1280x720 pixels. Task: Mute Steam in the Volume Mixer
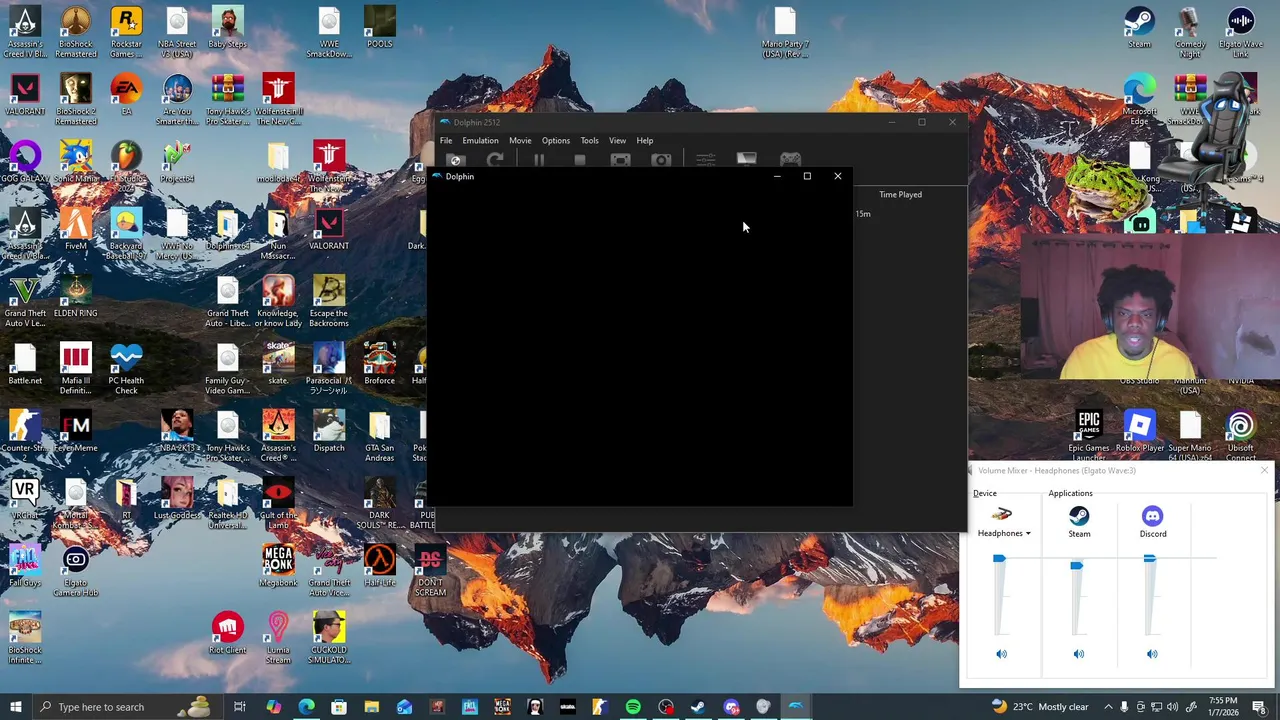point(1078,654)
